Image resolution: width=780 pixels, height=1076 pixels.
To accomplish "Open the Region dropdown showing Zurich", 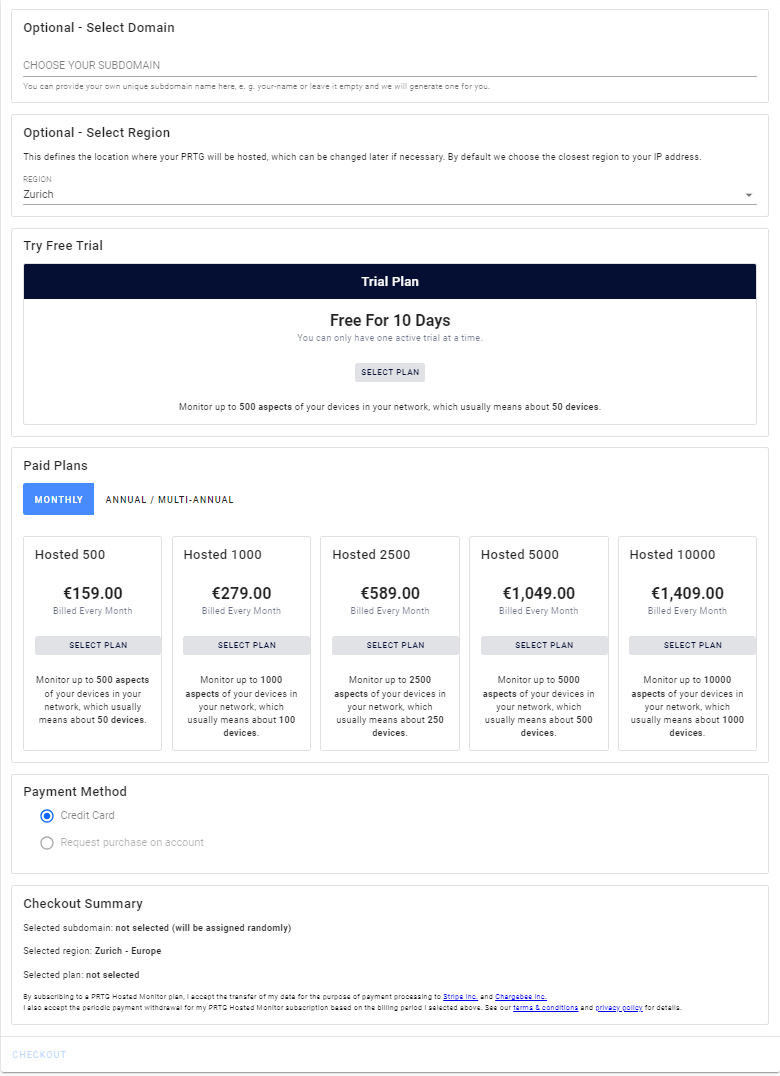I will [380, 194].
